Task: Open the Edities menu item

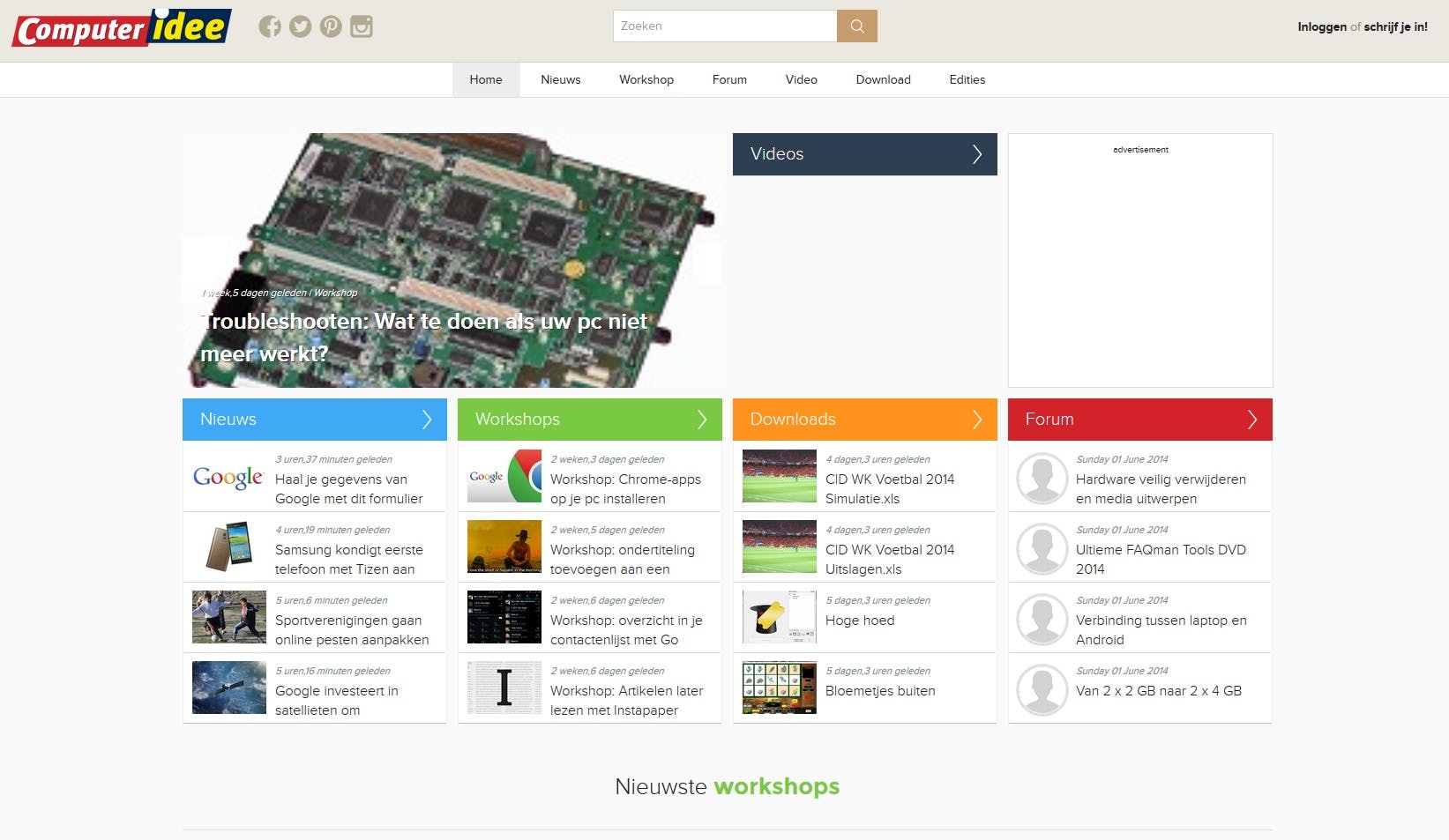Action: point(967,79)
